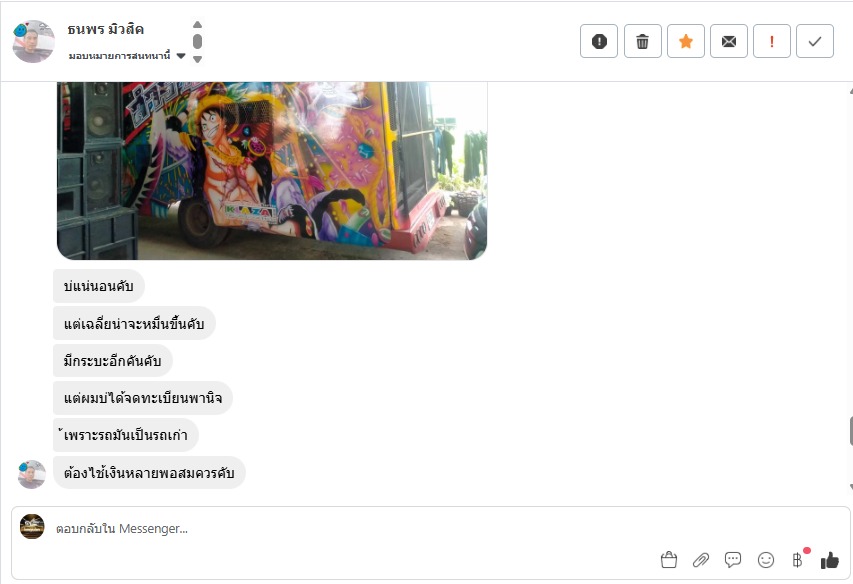Image resolution: width=853 pixels, height=584 pixels.
Task: Open the baht payment request icon
Action: 798,560
